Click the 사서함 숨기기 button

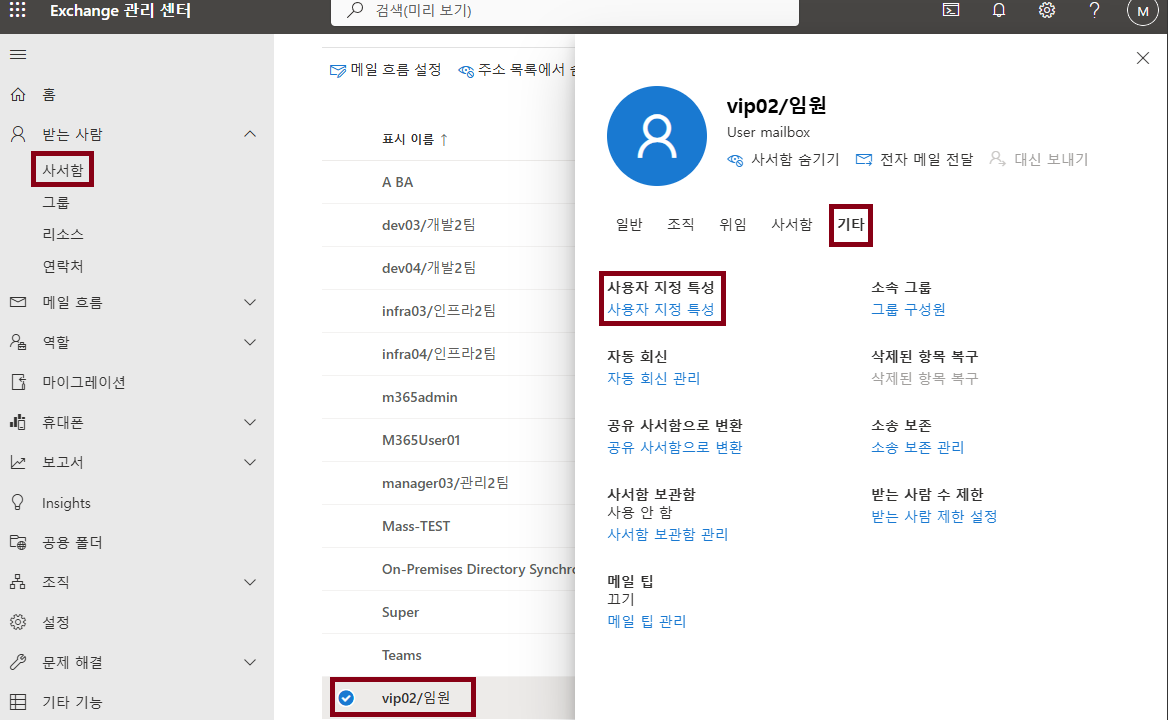point(783,159)
